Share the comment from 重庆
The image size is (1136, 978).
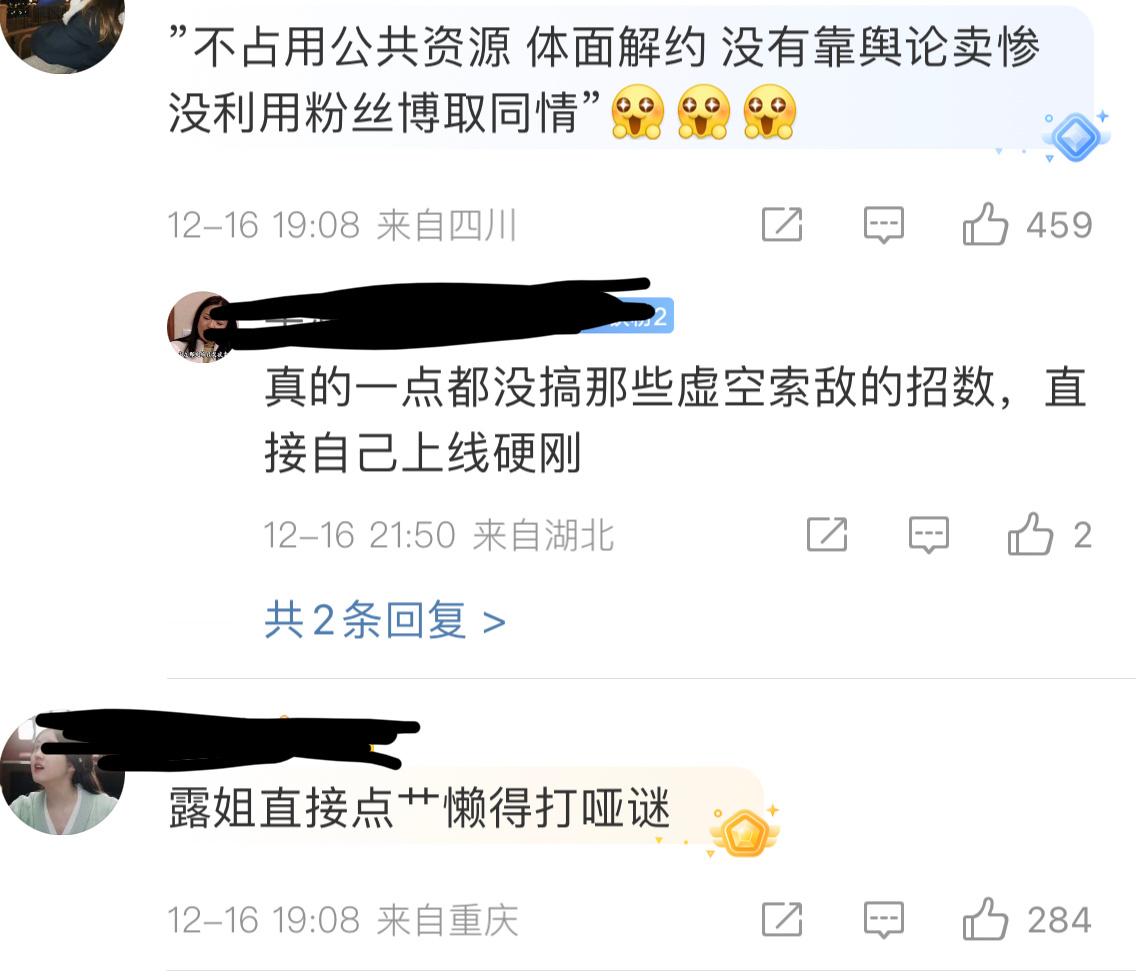click(782, 919)
